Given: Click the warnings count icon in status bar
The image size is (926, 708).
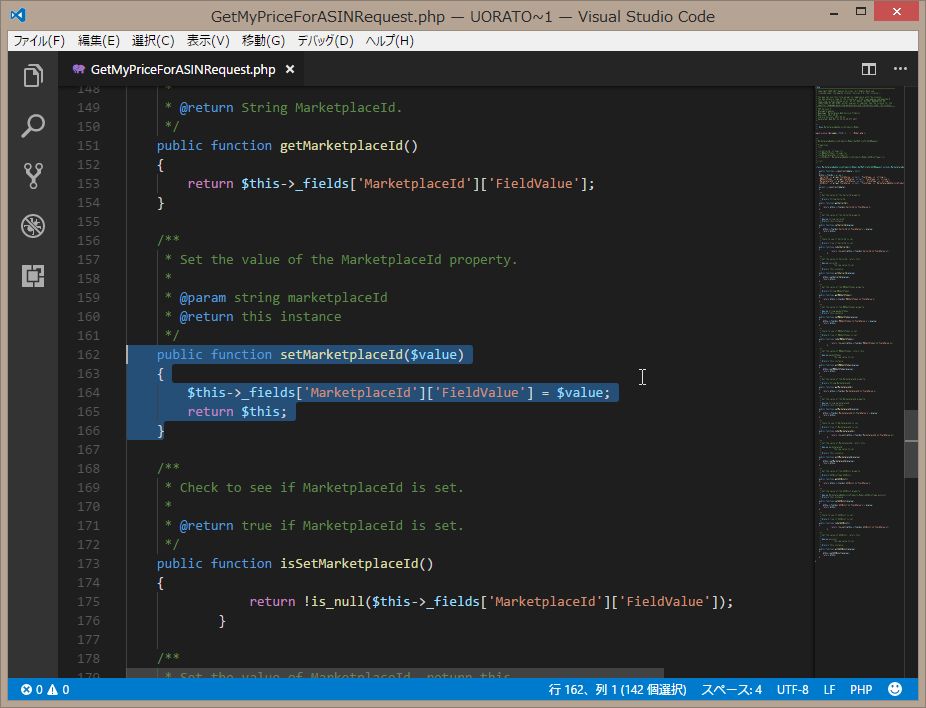Looking at the screenshot, I should 53,689.
